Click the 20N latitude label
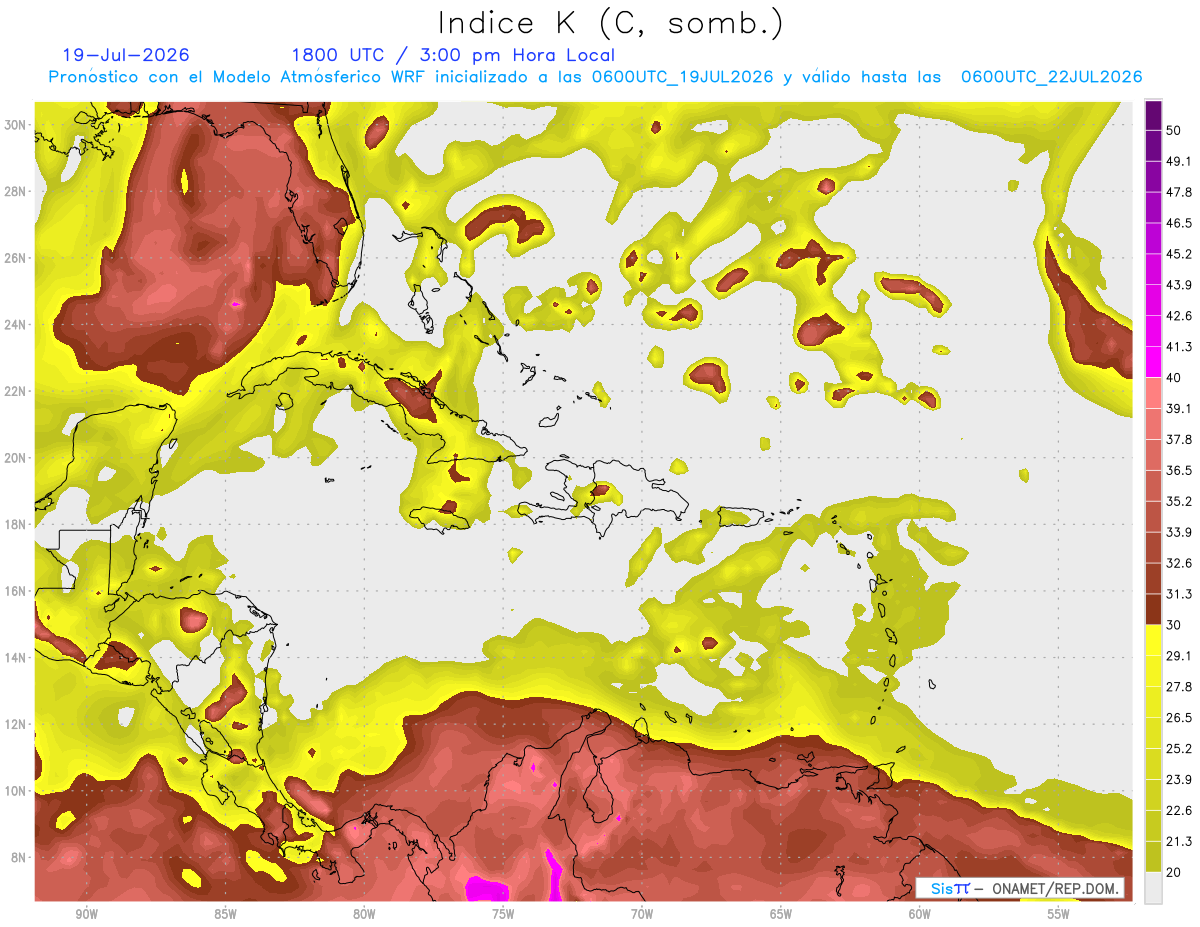Image resolution: width=1200 pixels, height=927 pixels. pyautogui.click(x=16, y=458)
